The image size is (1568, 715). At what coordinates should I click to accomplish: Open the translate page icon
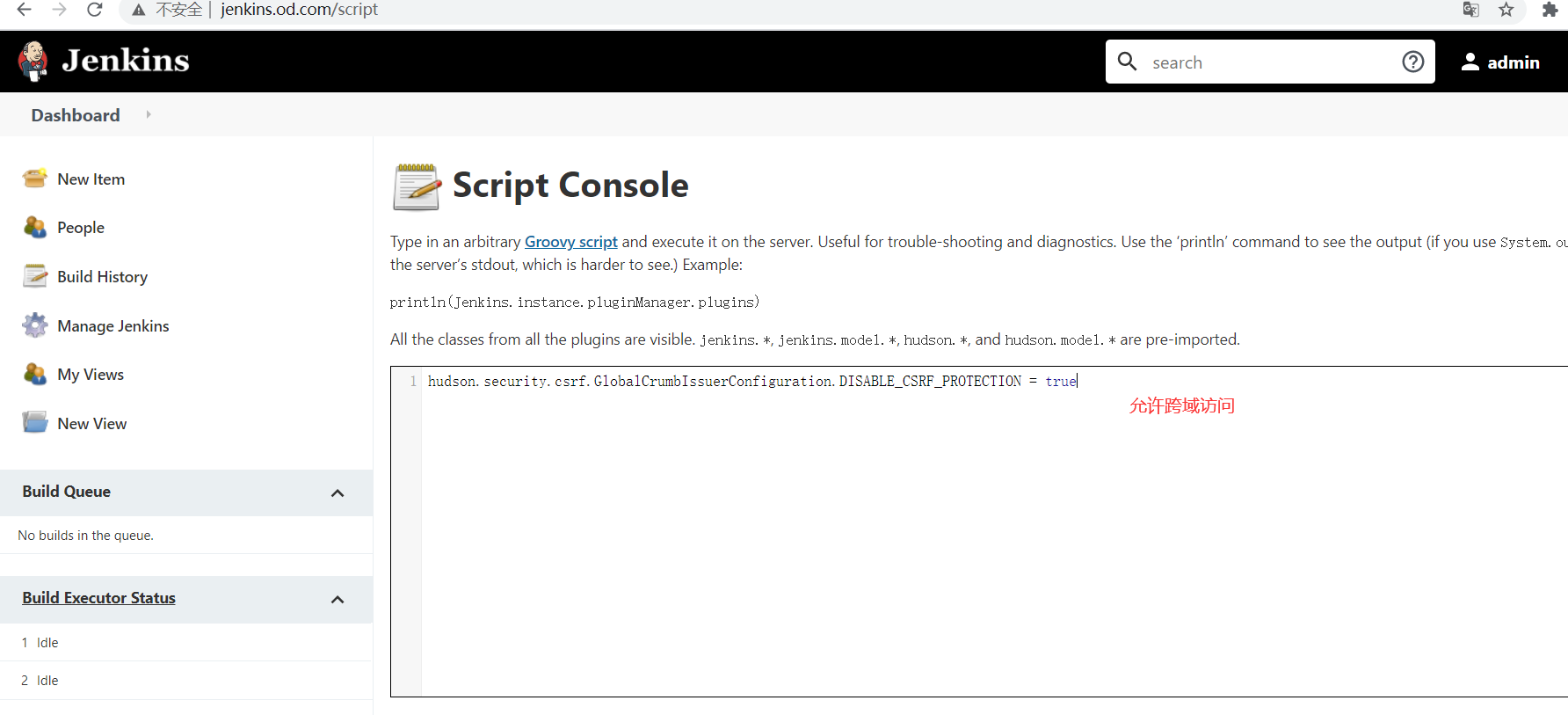(x=1471, y=10)
